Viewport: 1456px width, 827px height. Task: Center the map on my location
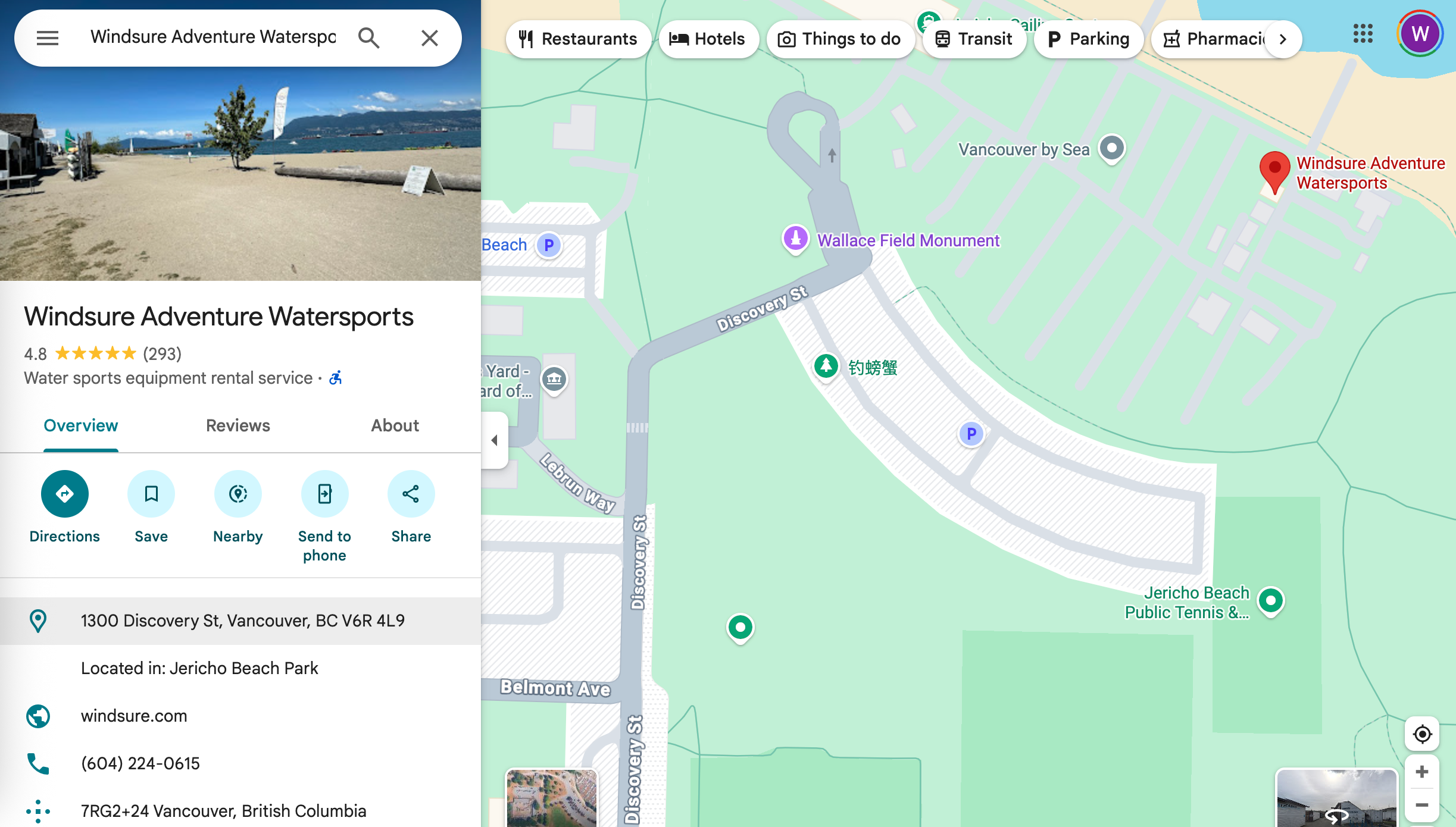pyautogui.click(x=1422, y=734)
